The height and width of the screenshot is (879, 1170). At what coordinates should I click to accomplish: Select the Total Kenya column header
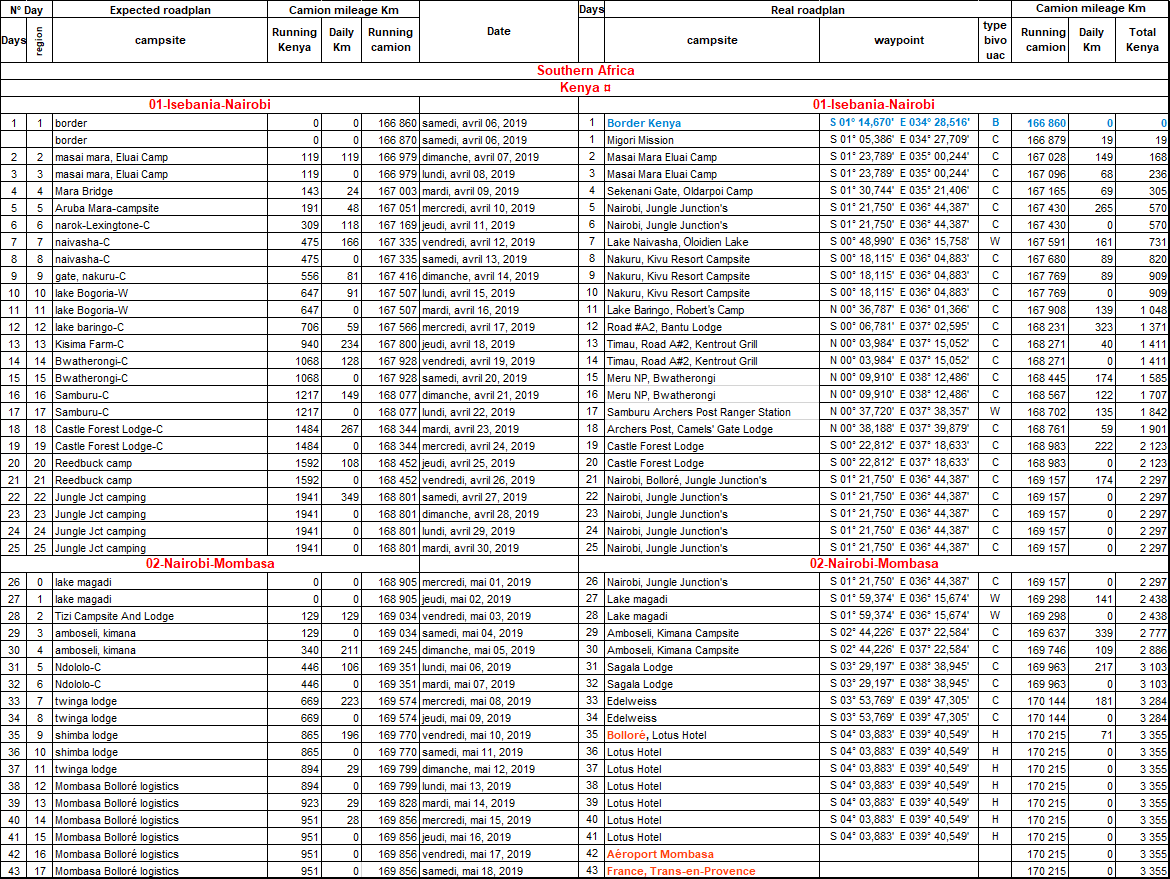1142,40
